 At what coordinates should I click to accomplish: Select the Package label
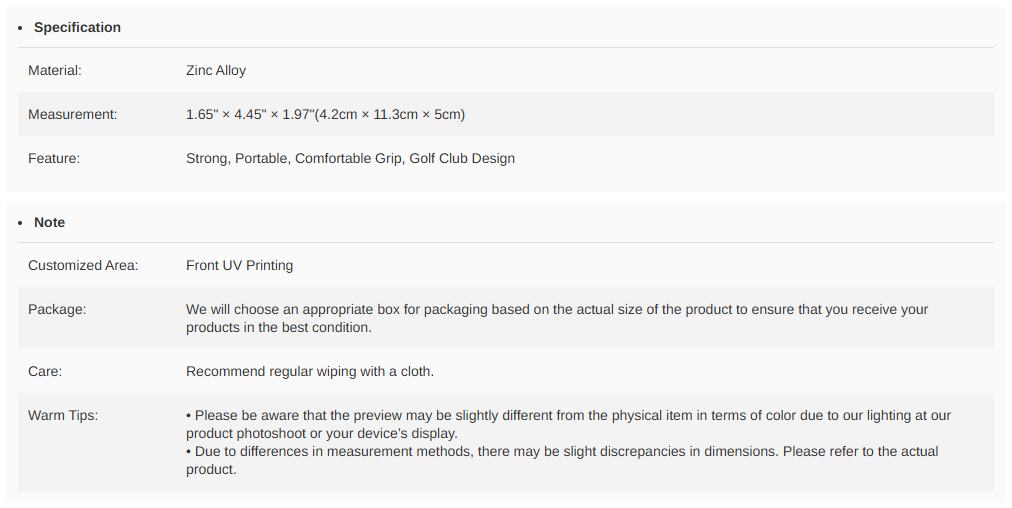(57, 310)
